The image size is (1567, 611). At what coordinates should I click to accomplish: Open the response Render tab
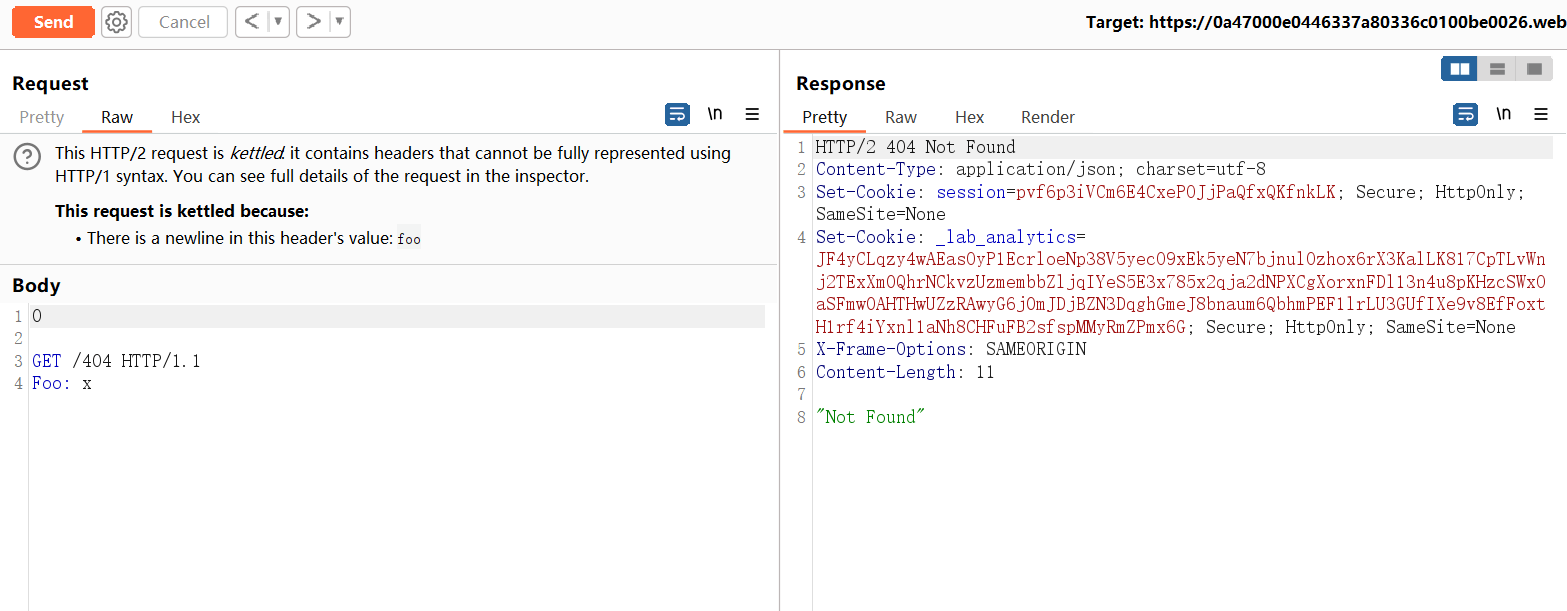(1047, 117)
